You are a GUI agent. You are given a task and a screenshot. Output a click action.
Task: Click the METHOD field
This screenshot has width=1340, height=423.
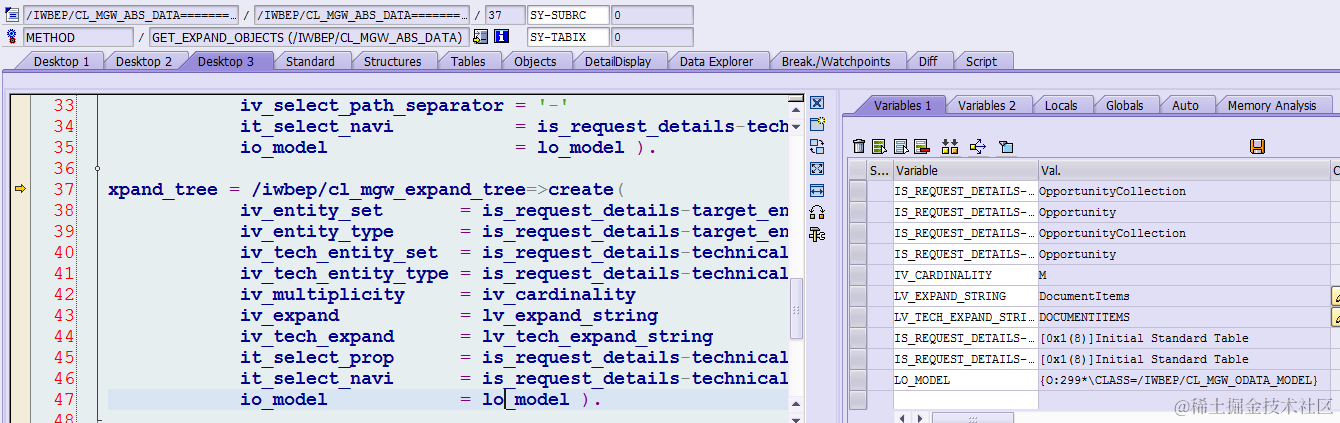point(78,37)
